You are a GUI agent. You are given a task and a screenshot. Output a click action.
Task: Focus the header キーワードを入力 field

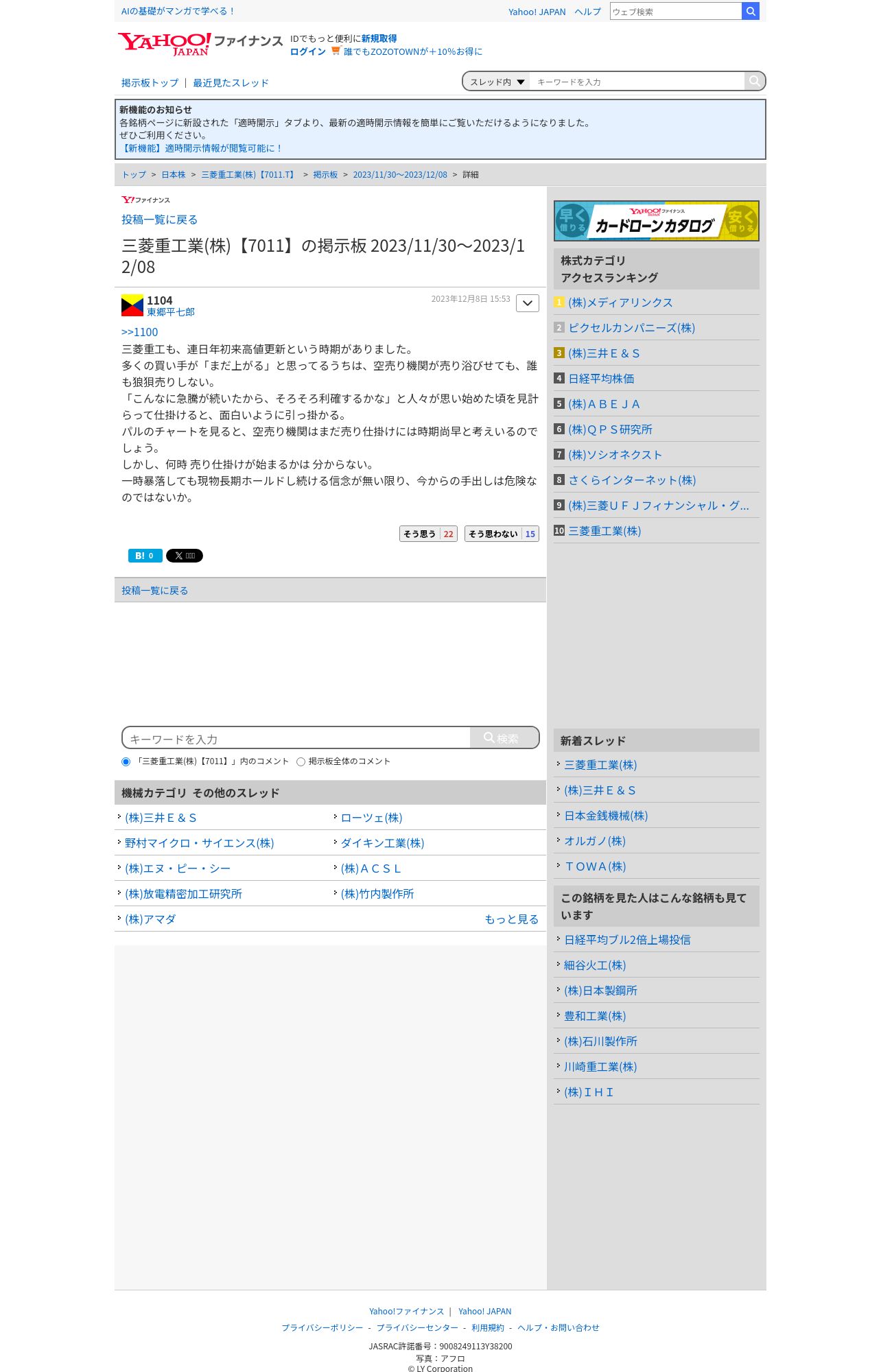pos(637,82)
